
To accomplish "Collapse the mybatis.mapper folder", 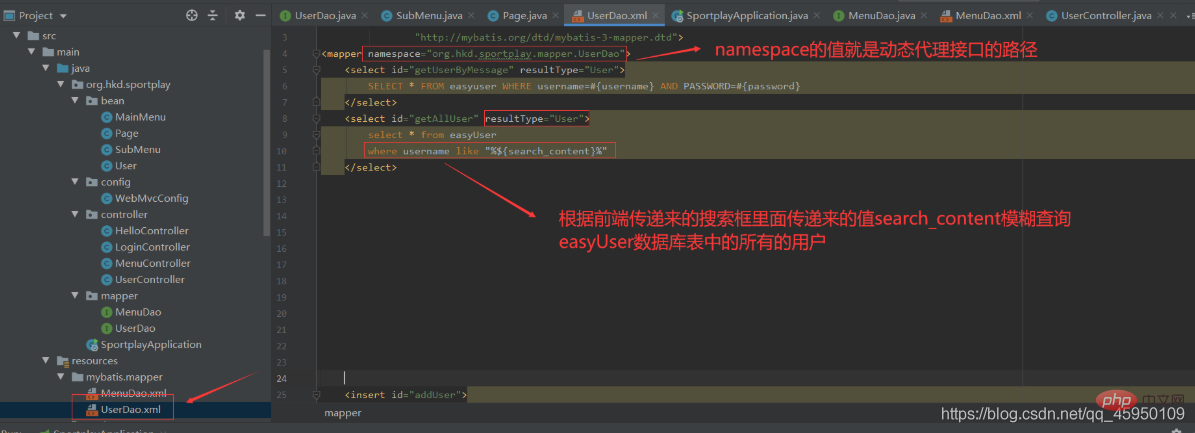I will click(x=60, y=377).
